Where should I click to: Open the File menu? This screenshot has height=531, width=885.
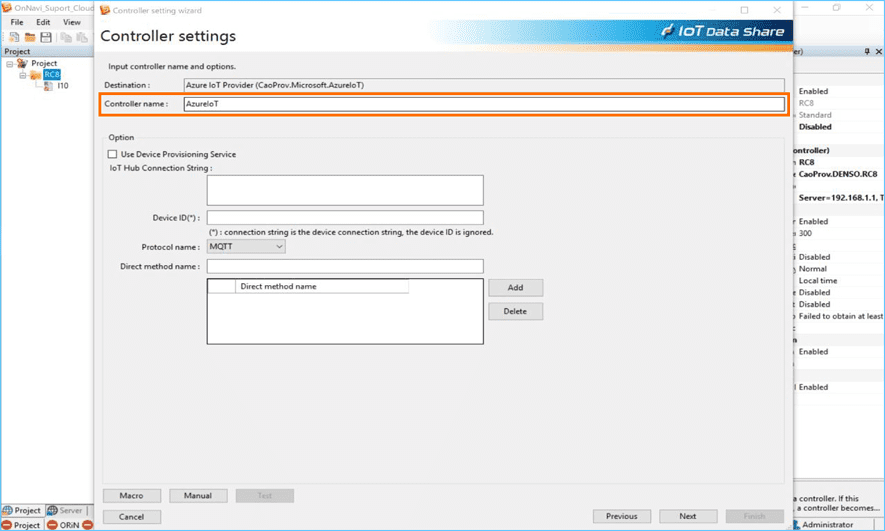pos(17,22)
